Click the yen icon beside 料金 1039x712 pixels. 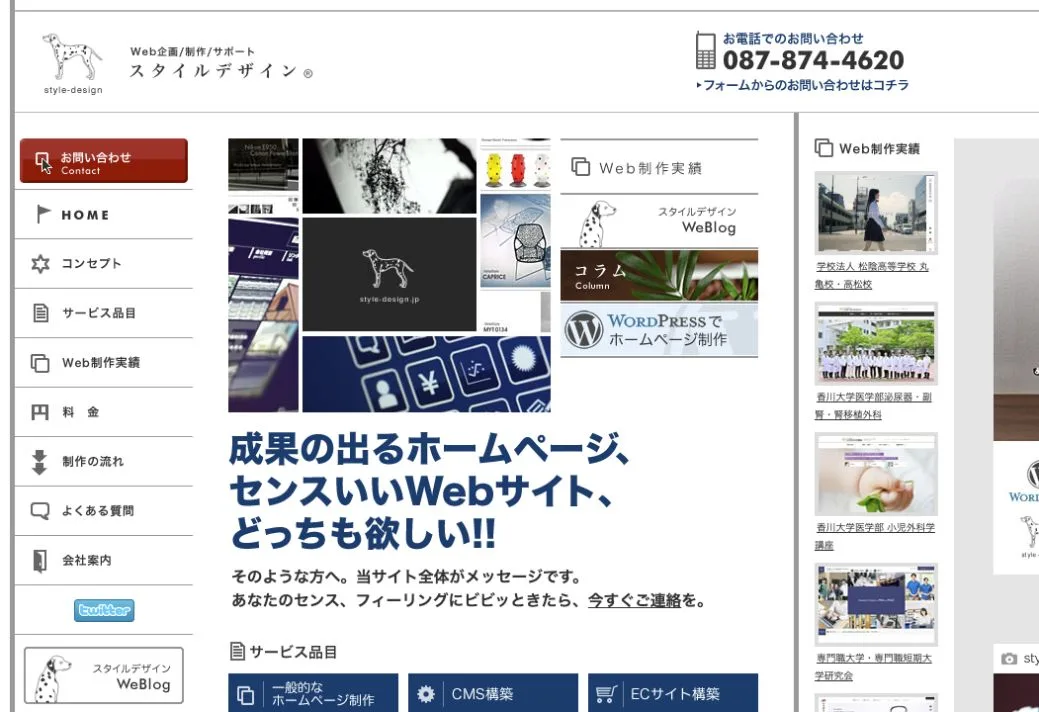[40, 413]
